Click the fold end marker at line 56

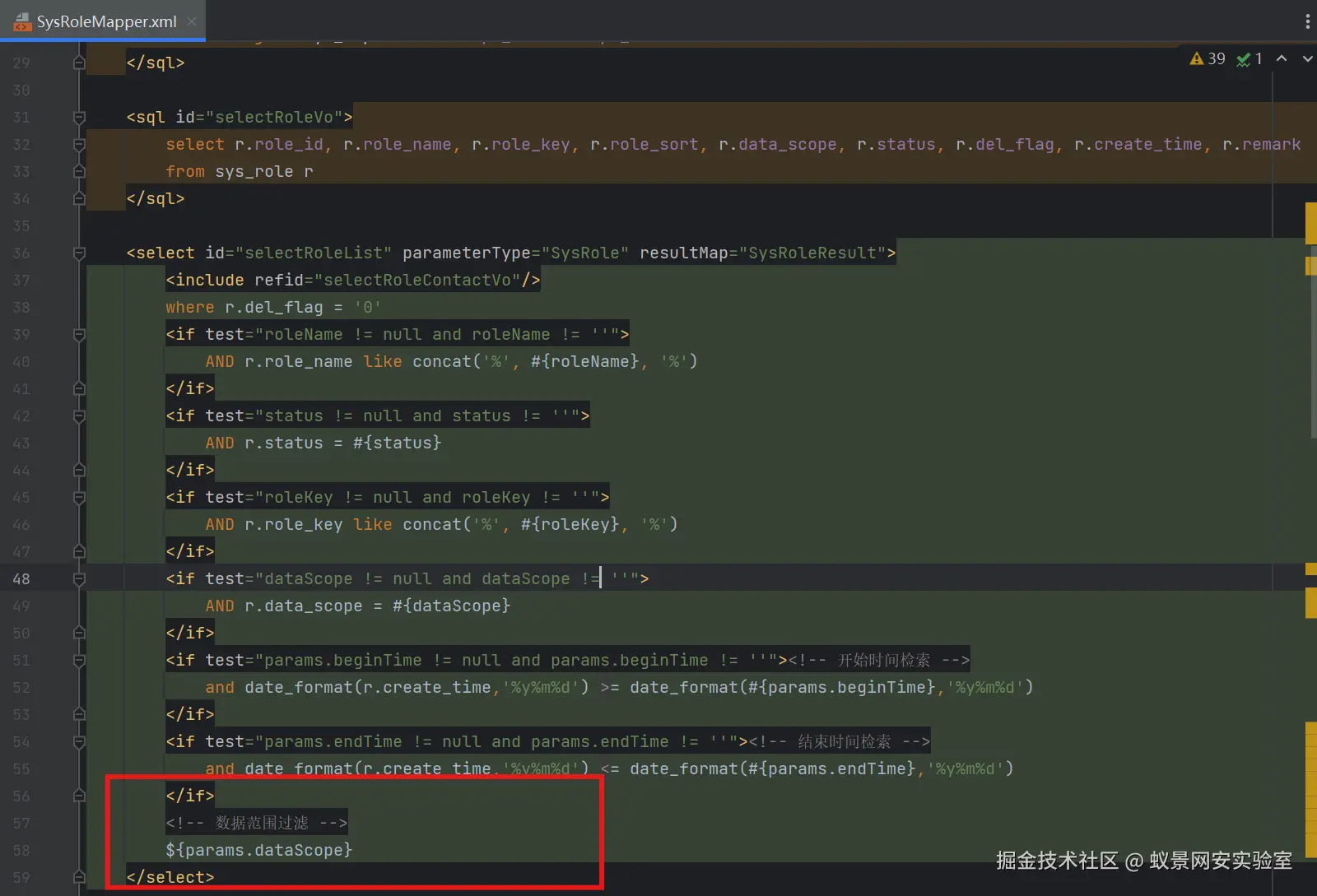coord(79,796)
